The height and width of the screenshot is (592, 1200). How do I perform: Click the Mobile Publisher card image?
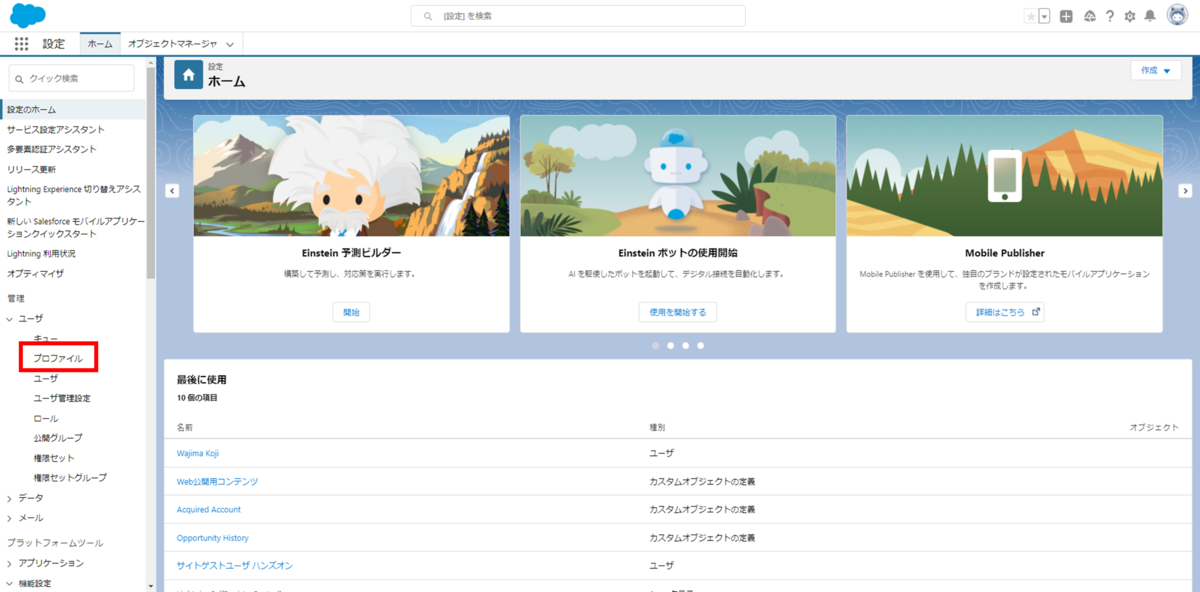pyautogui.click(x=1004, y=175)
